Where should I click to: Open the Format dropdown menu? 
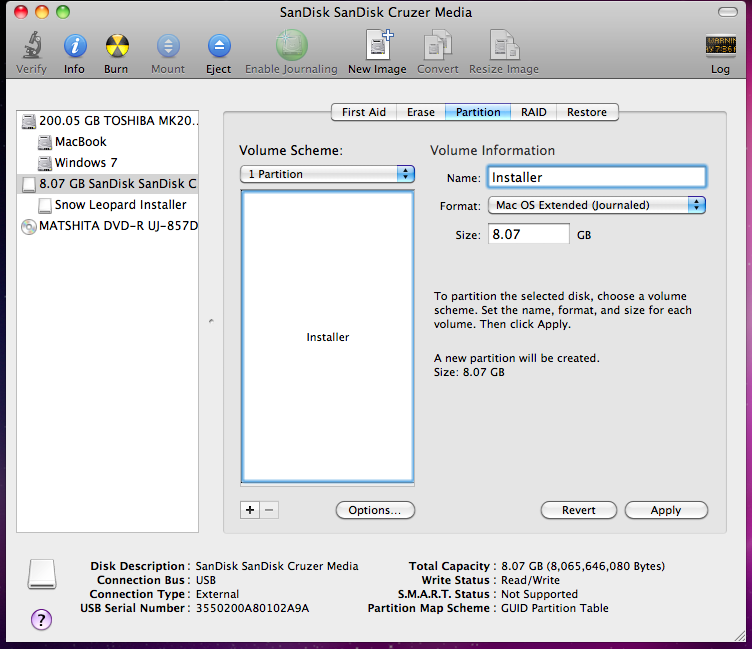pos(597,205)
